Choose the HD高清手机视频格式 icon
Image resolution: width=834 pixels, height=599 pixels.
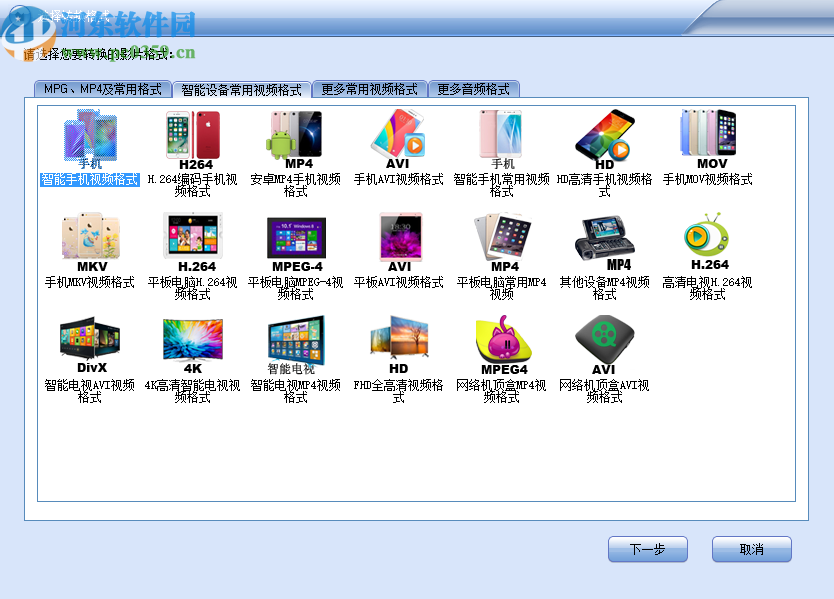point(604,139)
